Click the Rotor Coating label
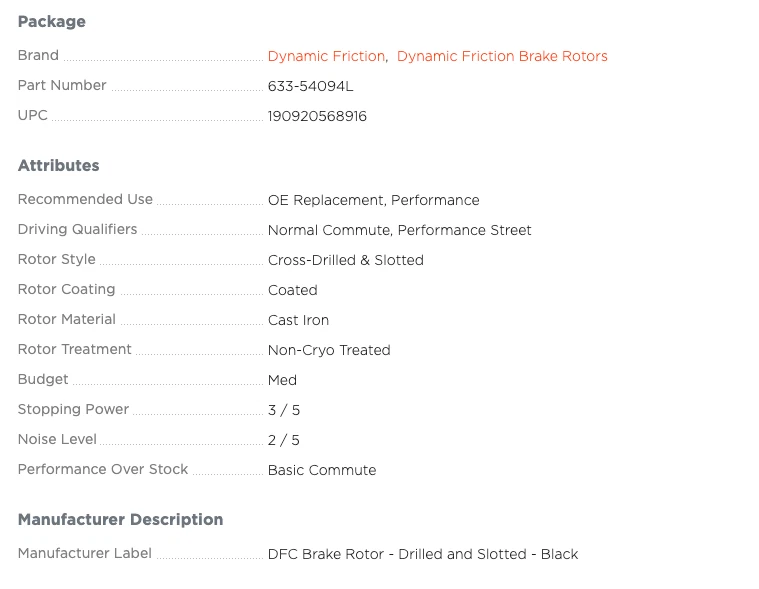The height and width of the screenshot is (589, 759). point(67,290)
